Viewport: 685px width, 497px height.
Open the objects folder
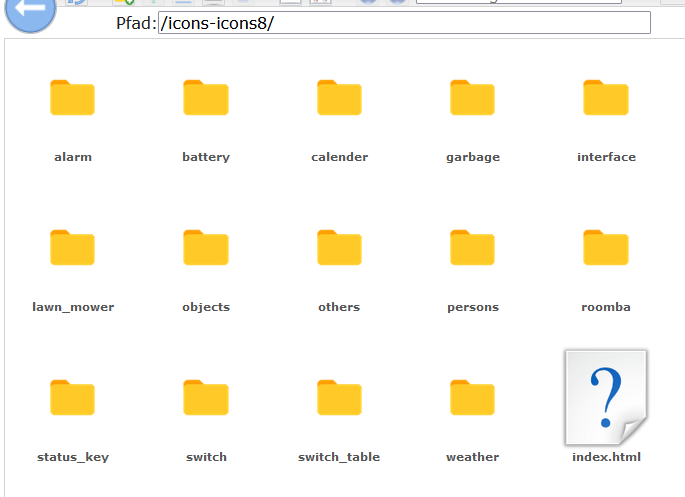206,248
